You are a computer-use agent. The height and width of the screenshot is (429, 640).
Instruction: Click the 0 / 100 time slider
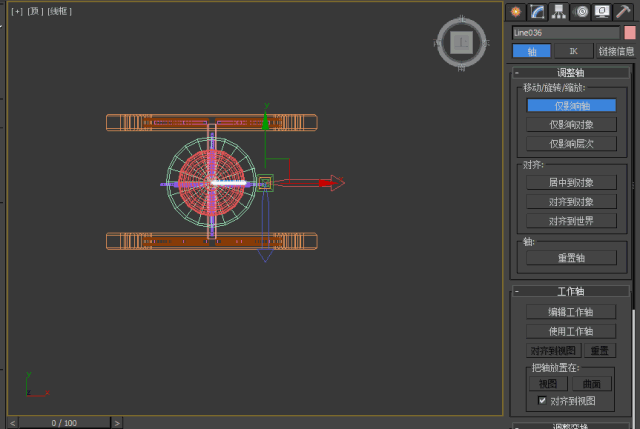(x=64, y=423)
